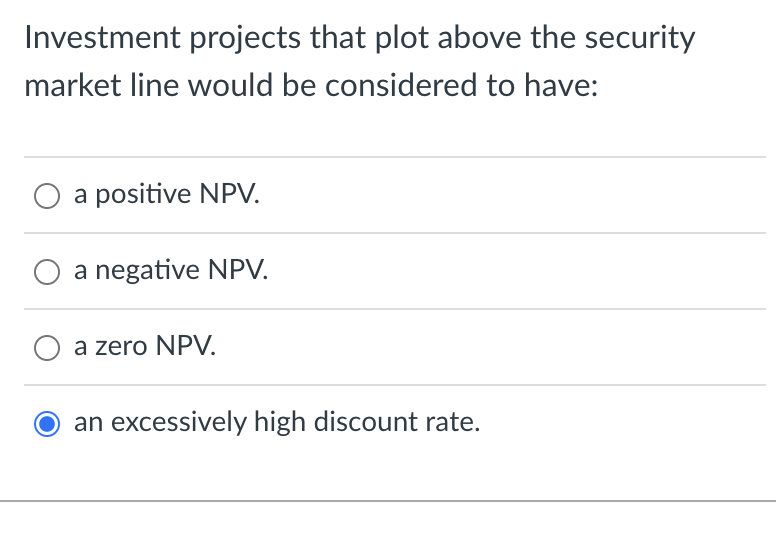The height and width of the screenshot is (558, 776).
Task: Click the word 'negative' in second option
Action: coord(147,271)
